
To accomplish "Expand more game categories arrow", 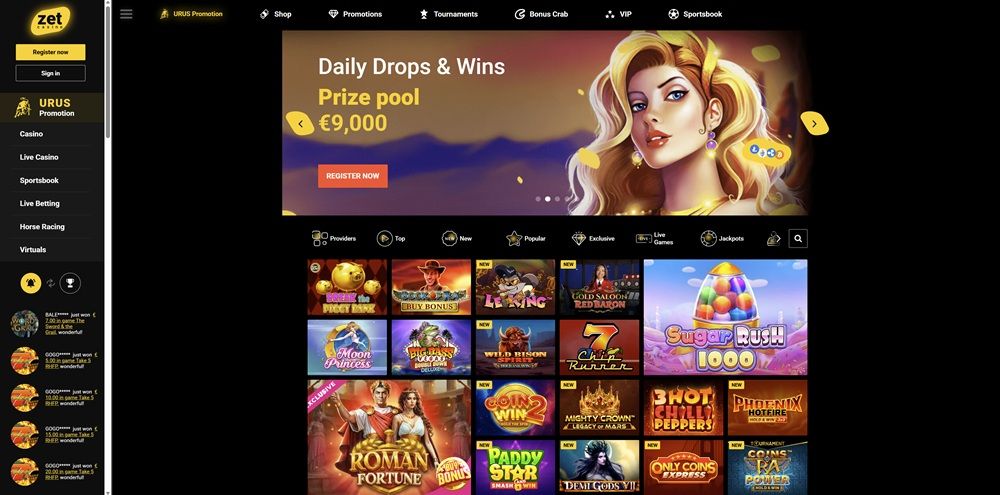I will 774,239.
